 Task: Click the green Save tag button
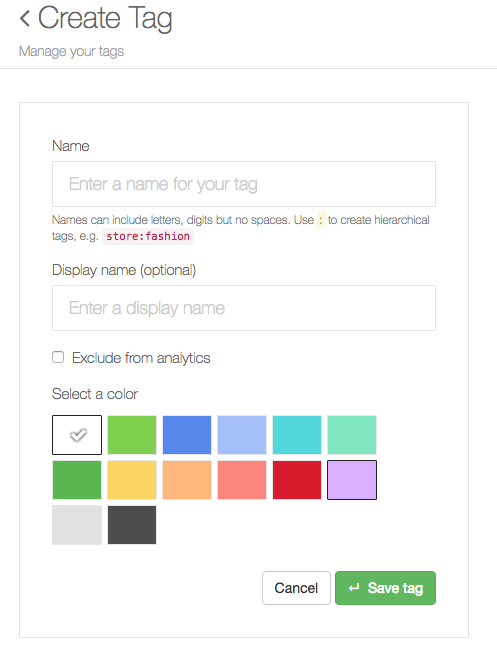pos(385,588)
